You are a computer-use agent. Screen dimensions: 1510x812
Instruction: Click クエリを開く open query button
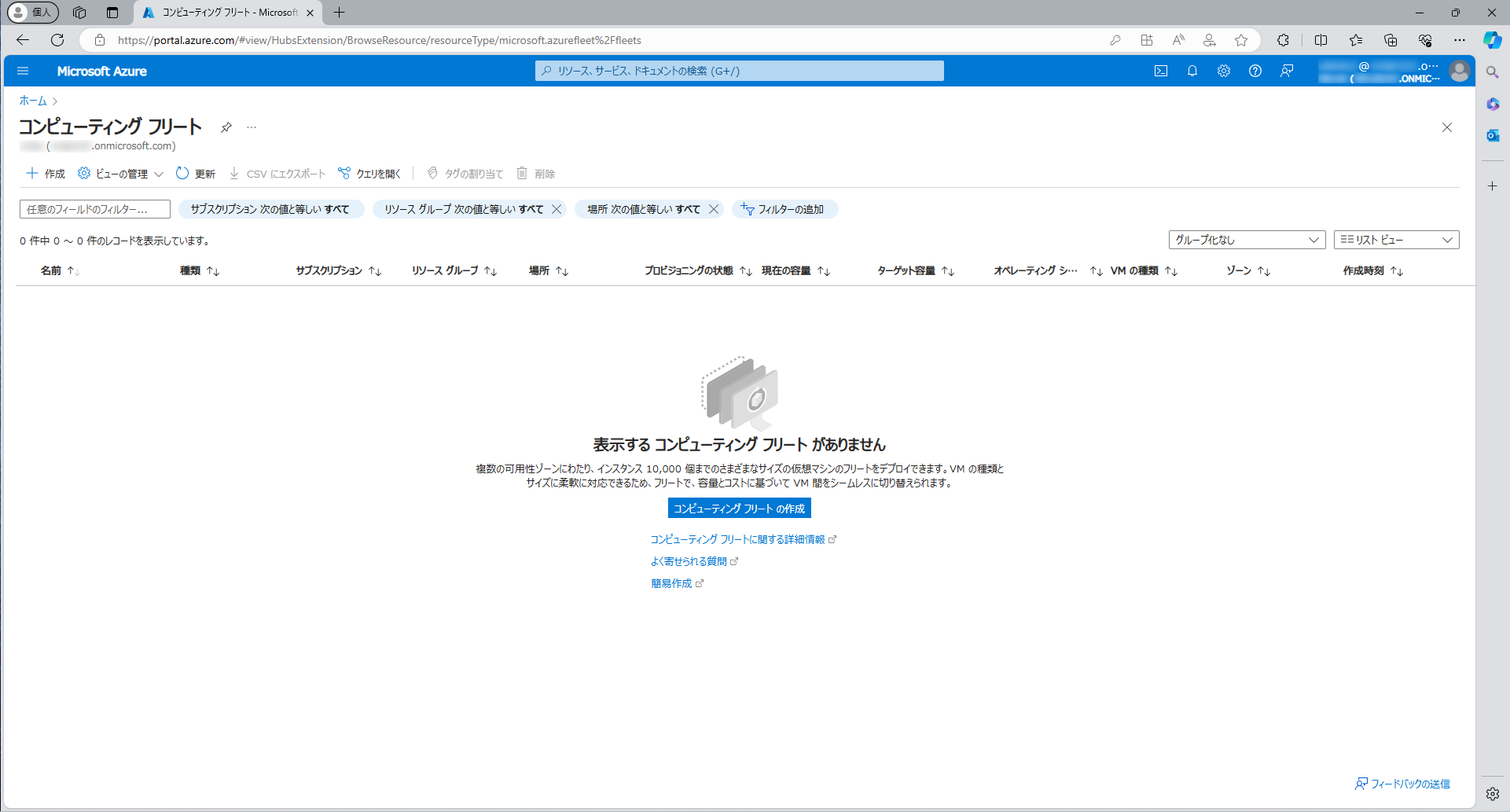click(x=369, y=174)
